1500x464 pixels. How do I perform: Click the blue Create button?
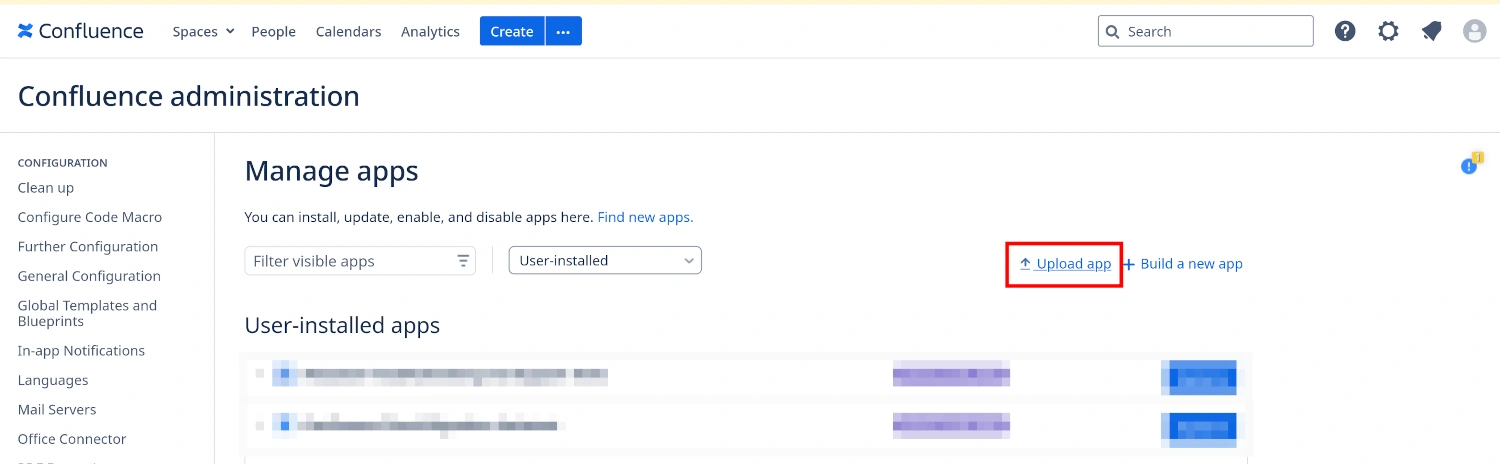tap(512, 31)
